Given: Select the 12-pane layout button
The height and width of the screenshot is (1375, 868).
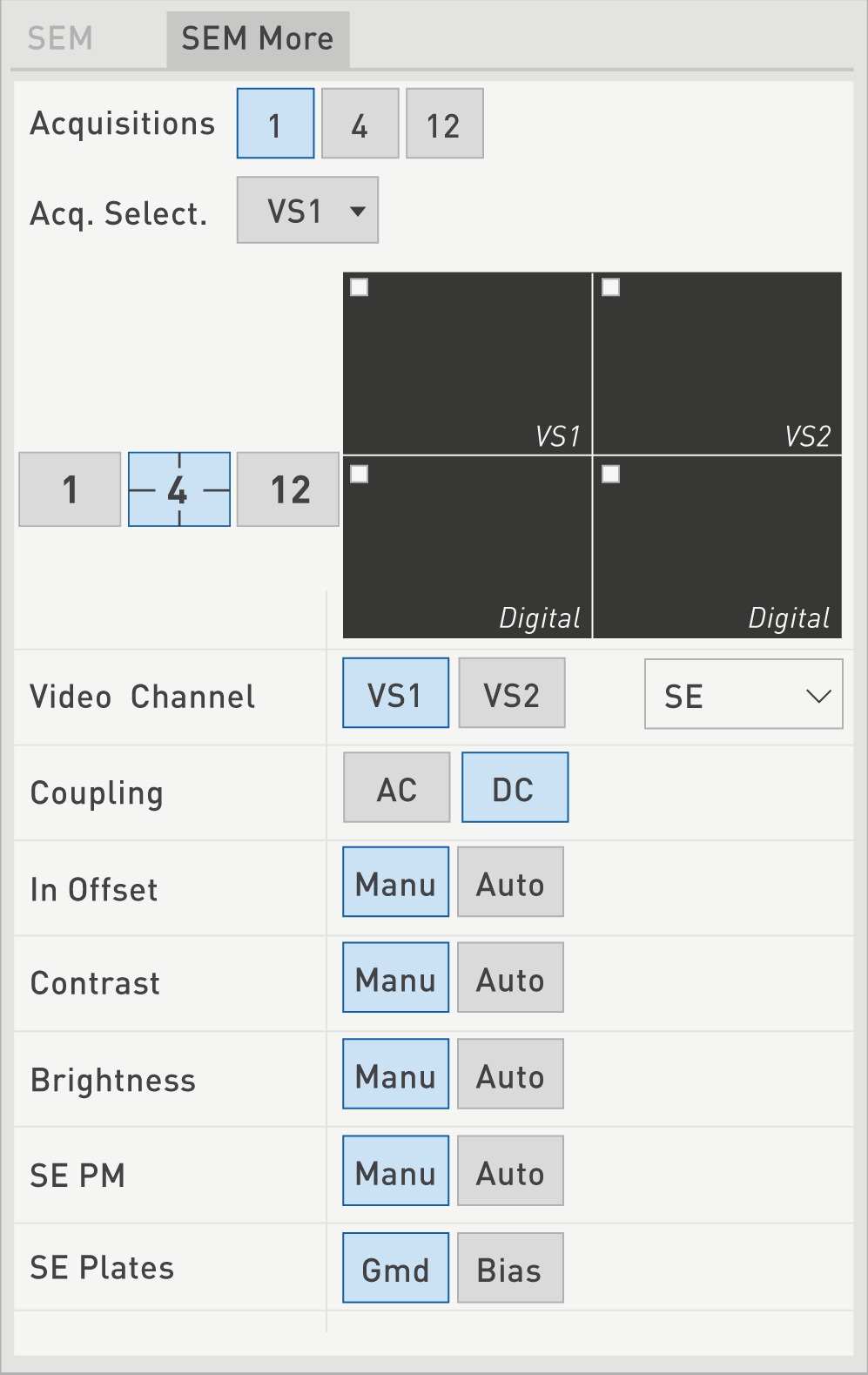Looking at the screenshot, I should 288,489.
